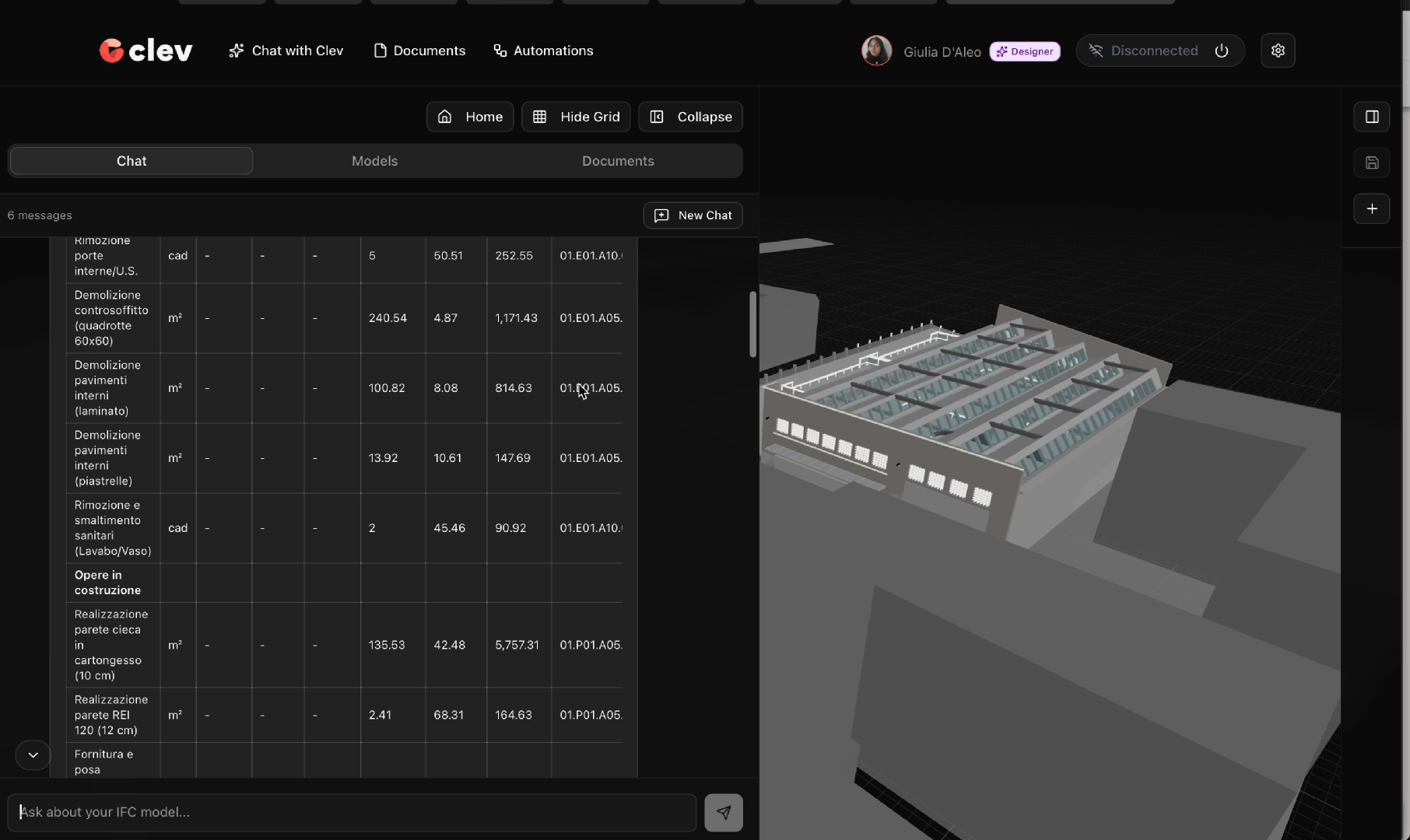Click the save icon in viewer sidebar
Image resolution: width=1410 pixels, height=840 pixels.
[x=1371, y=163]
